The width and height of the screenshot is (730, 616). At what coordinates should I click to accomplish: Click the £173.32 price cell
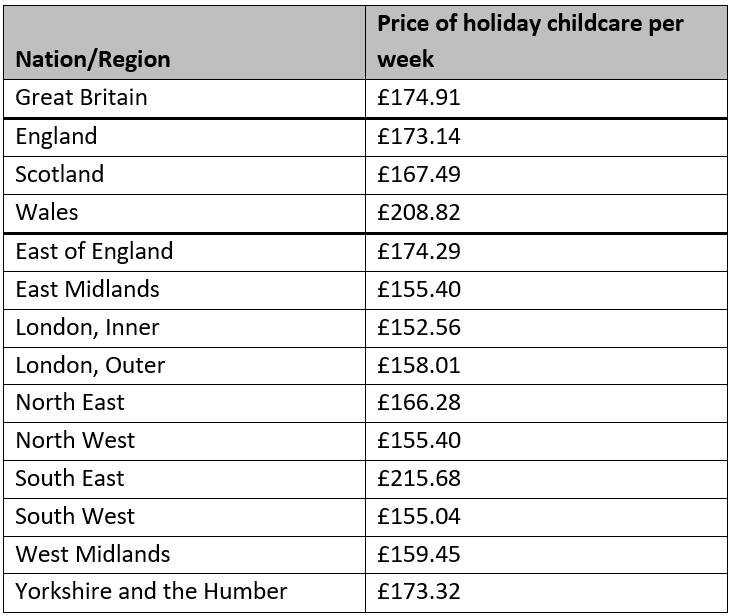point(546,593)
